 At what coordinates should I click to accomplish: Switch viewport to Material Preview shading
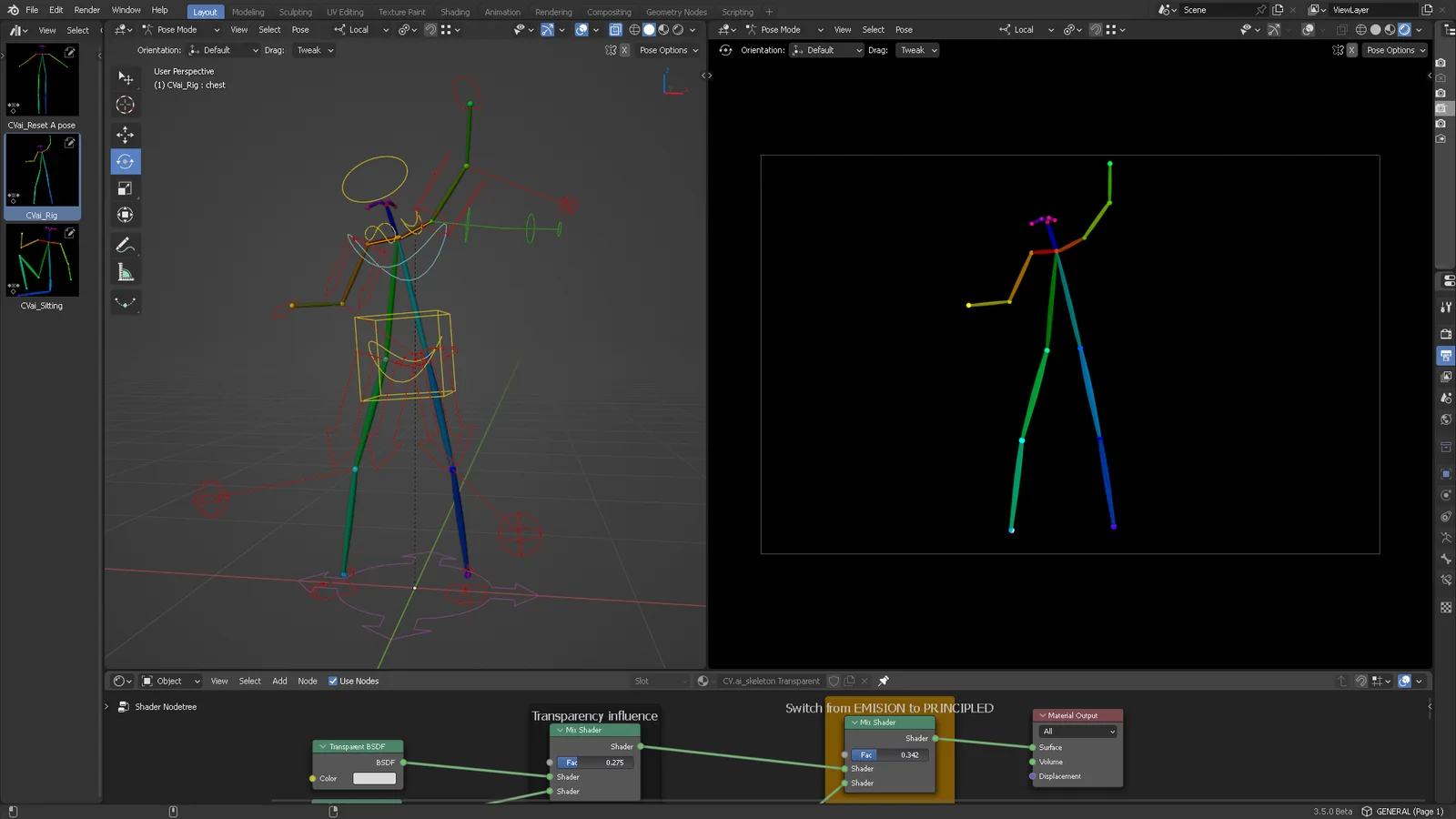pos(662,29)
